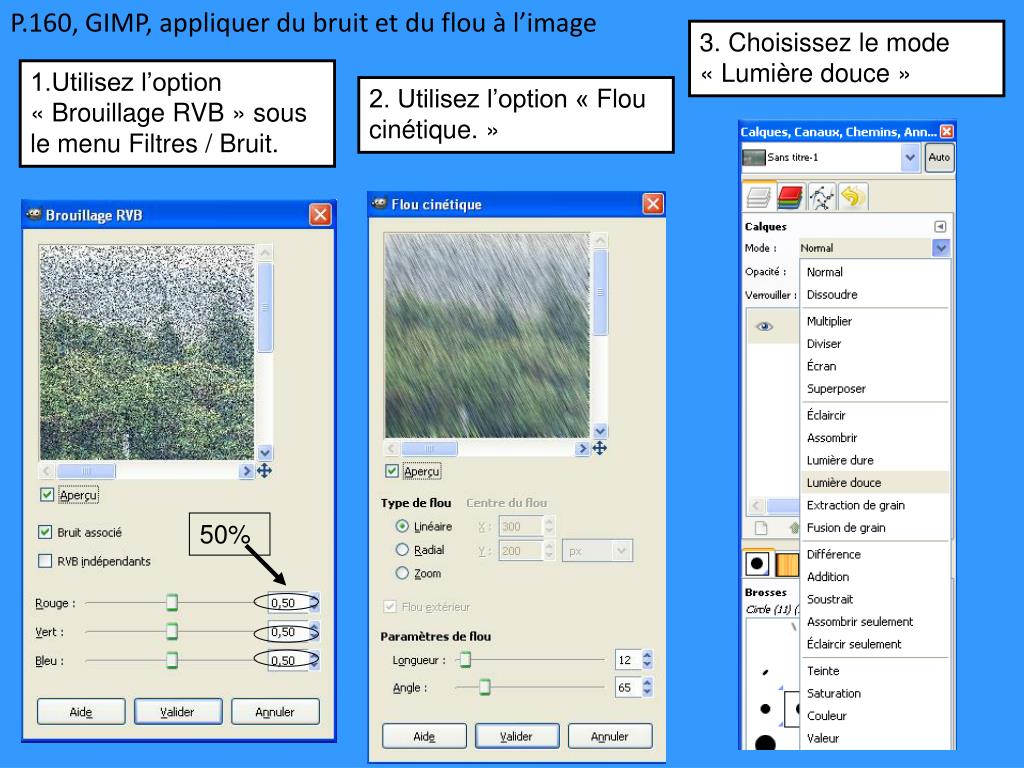
Task: Close the Flou cinétique dialog
Action: pyautogui.click(x=653, y=204)
